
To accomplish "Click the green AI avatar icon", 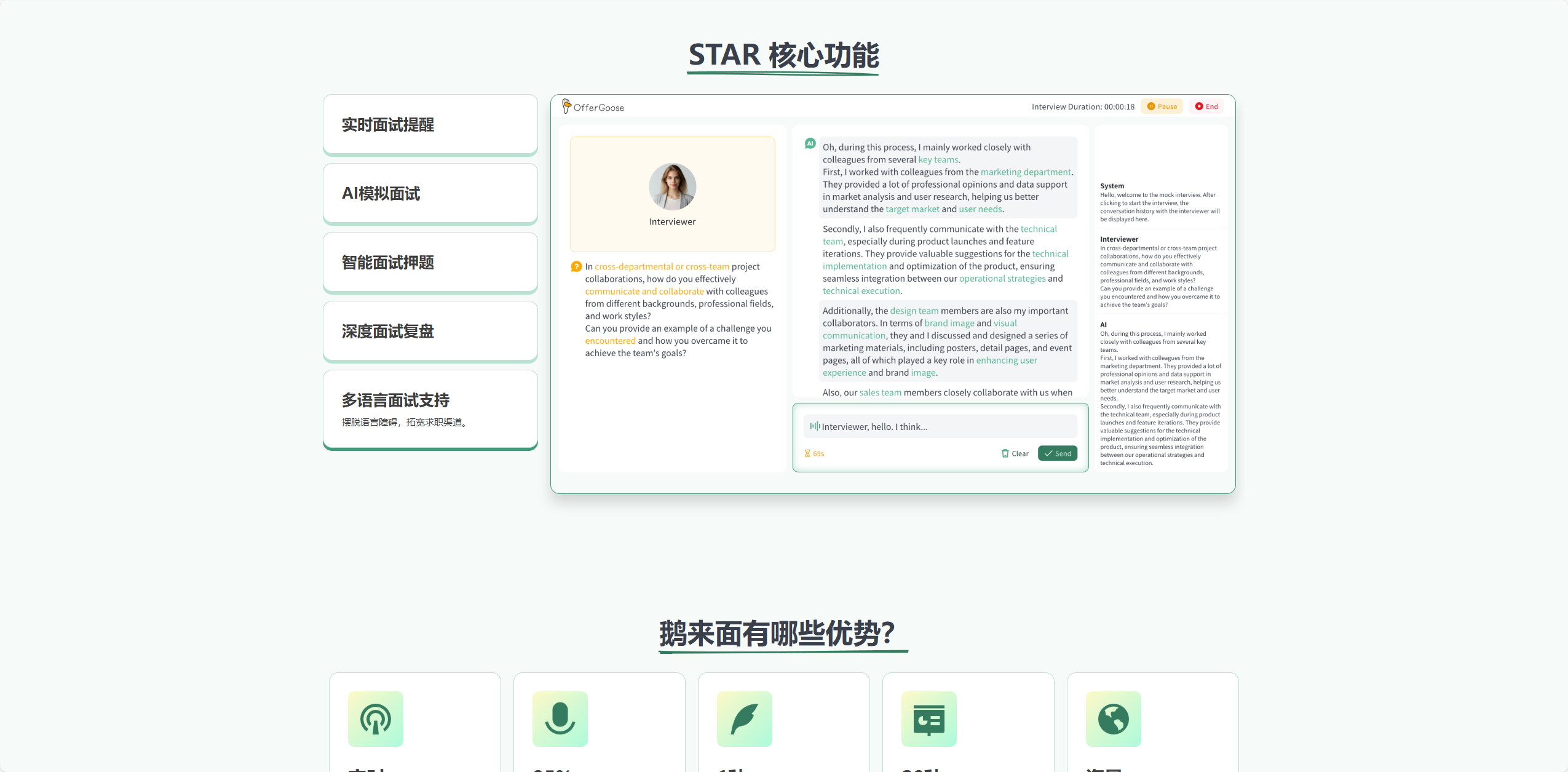I will [810, 143].
